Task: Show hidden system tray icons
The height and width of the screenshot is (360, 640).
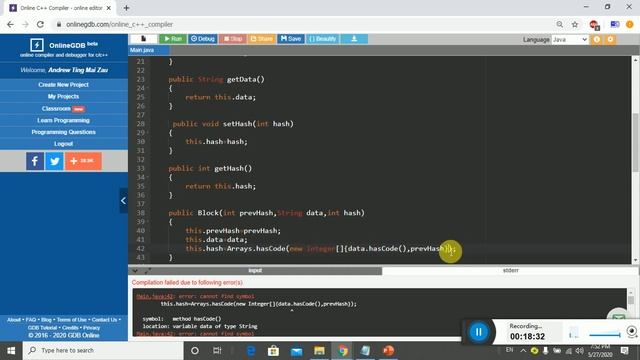Action: (x=523, y=350)
